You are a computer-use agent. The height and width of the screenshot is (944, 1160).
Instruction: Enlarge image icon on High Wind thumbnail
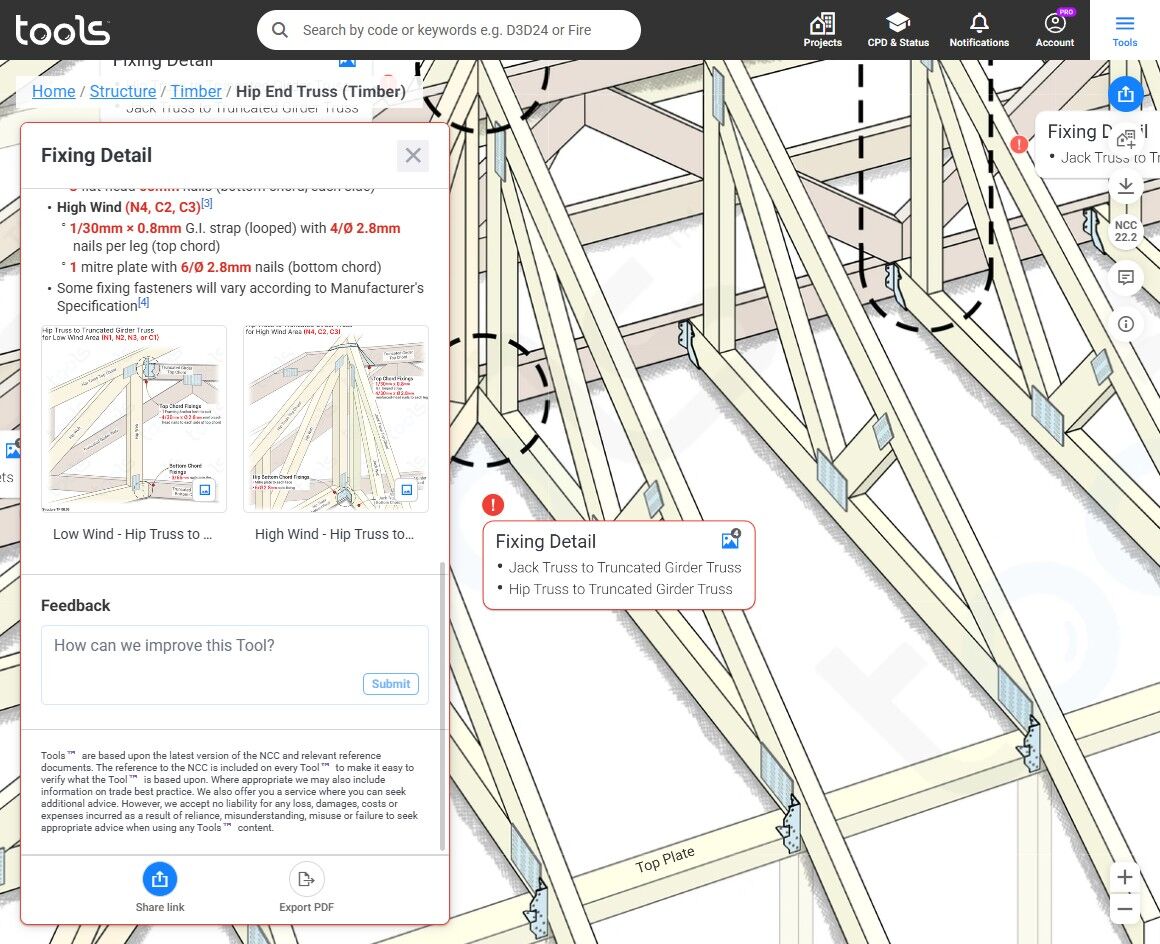pyautogui.click(x=406, y=490)
